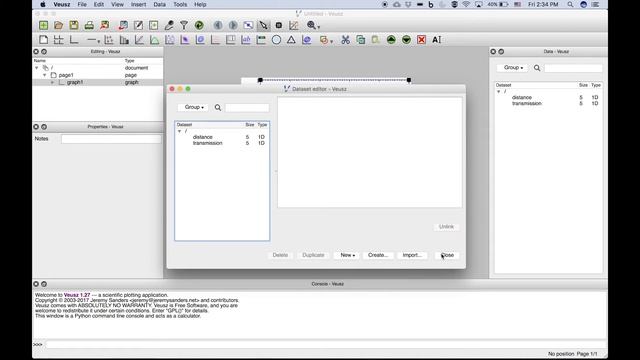Viewport: 640px width, 360px height.
Task: Click the New document toolbar icon
Action: [43, 25]
